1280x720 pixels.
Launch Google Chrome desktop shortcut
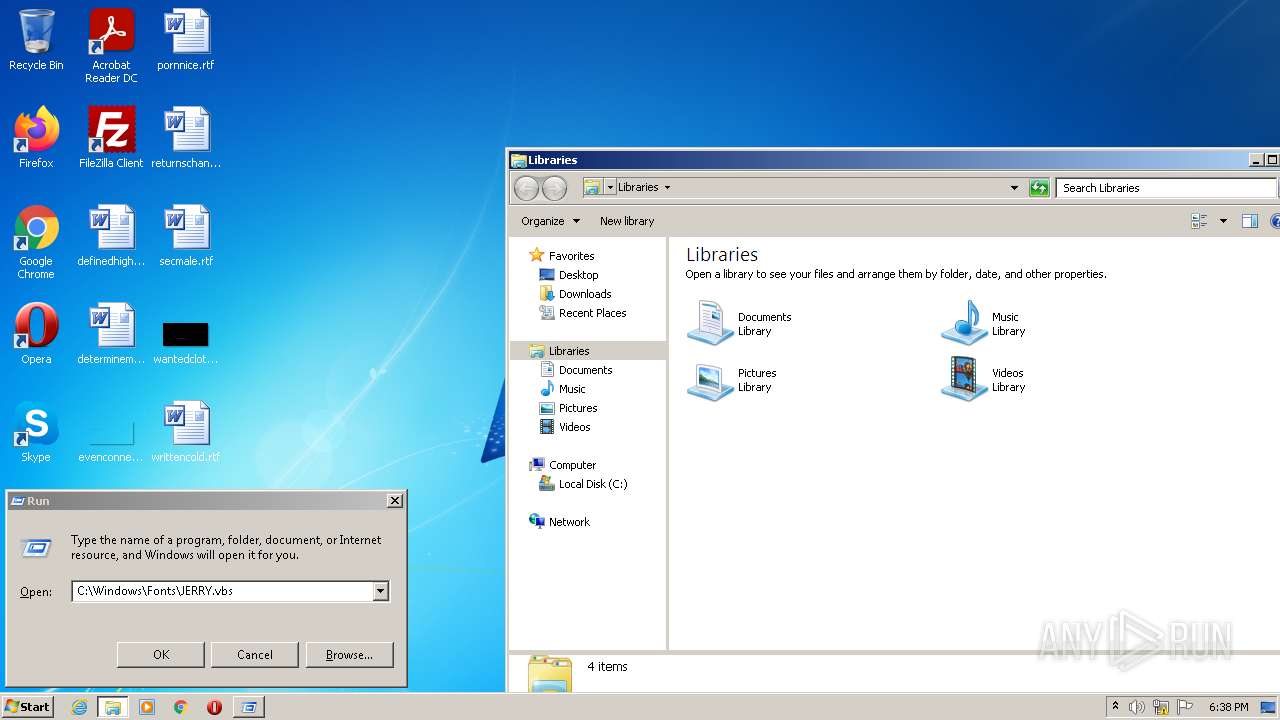click(36, 242)
